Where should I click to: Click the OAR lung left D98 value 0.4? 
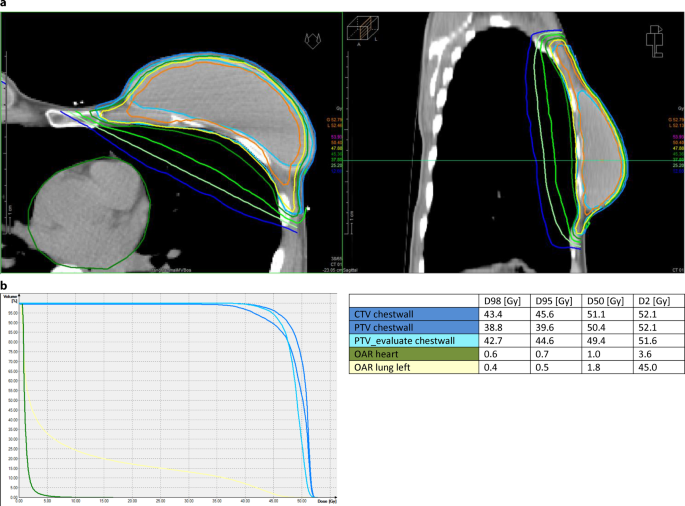point(491,367)
